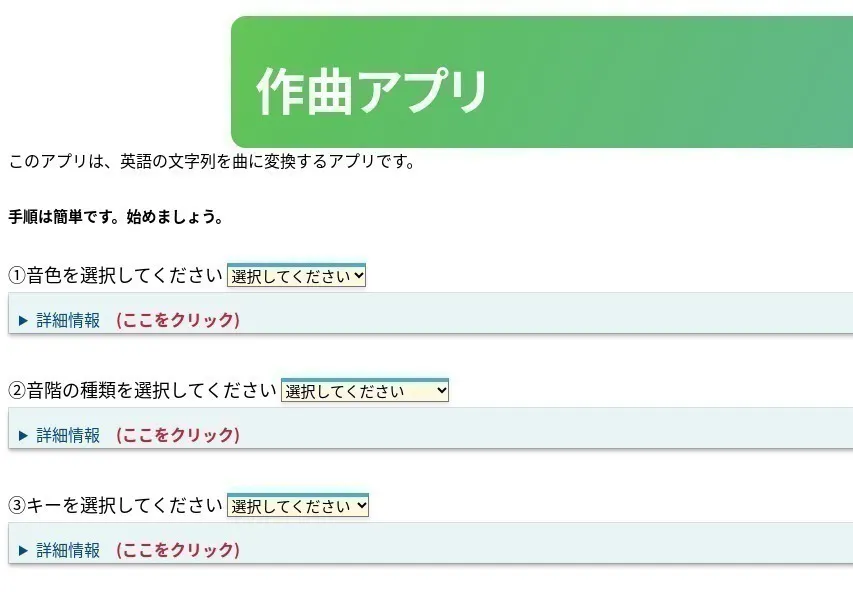Click the (ここをクリック) link in the third section
This screenshot has height=593, width=853.
178,549
